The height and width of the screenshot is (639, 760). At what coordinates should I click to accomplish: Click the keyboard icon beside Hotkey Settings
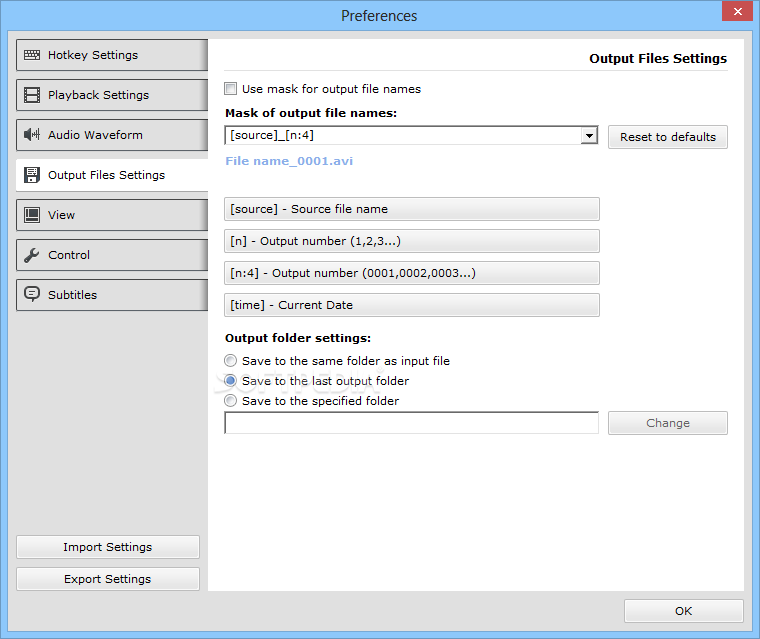tap(32, 55)
